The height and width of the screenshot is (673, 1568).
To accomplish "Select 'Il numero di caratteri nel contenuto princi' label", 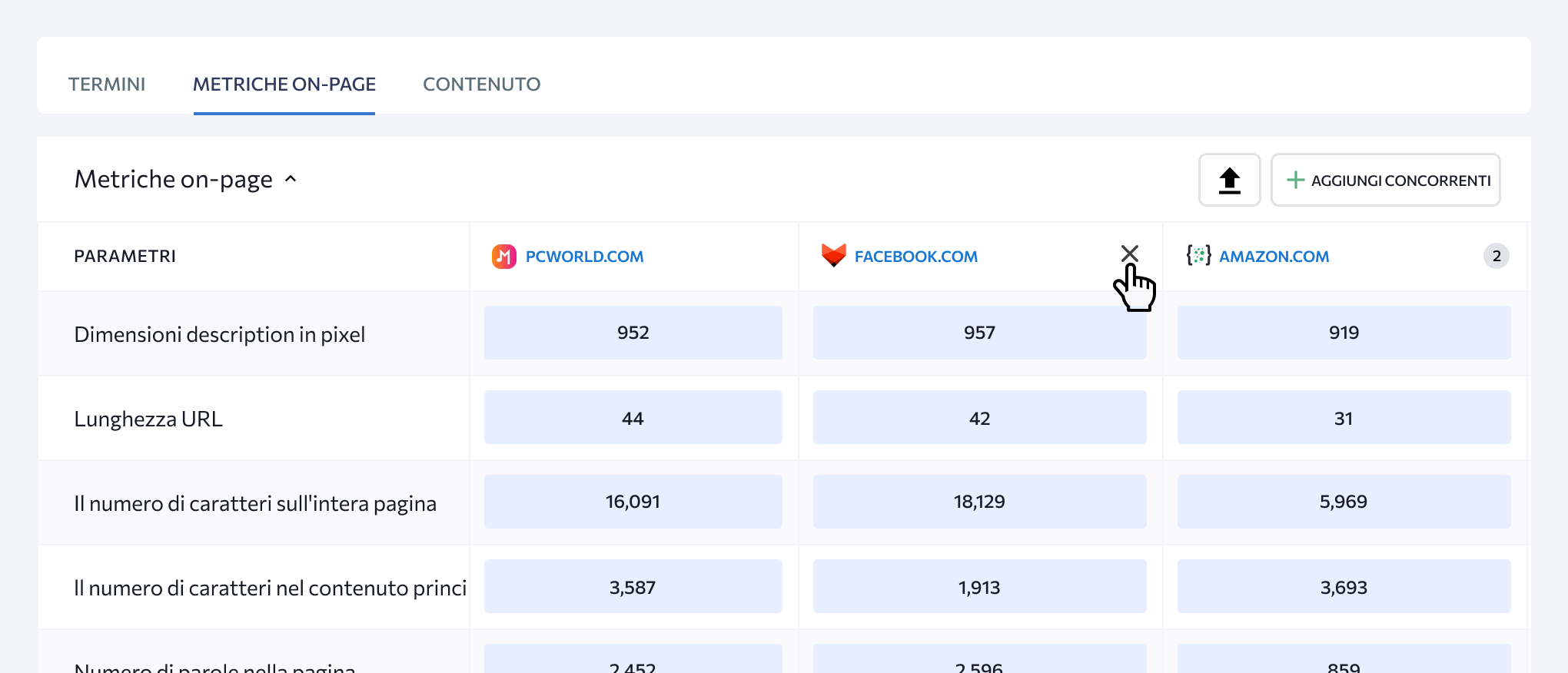I will [x=271, y=588].
